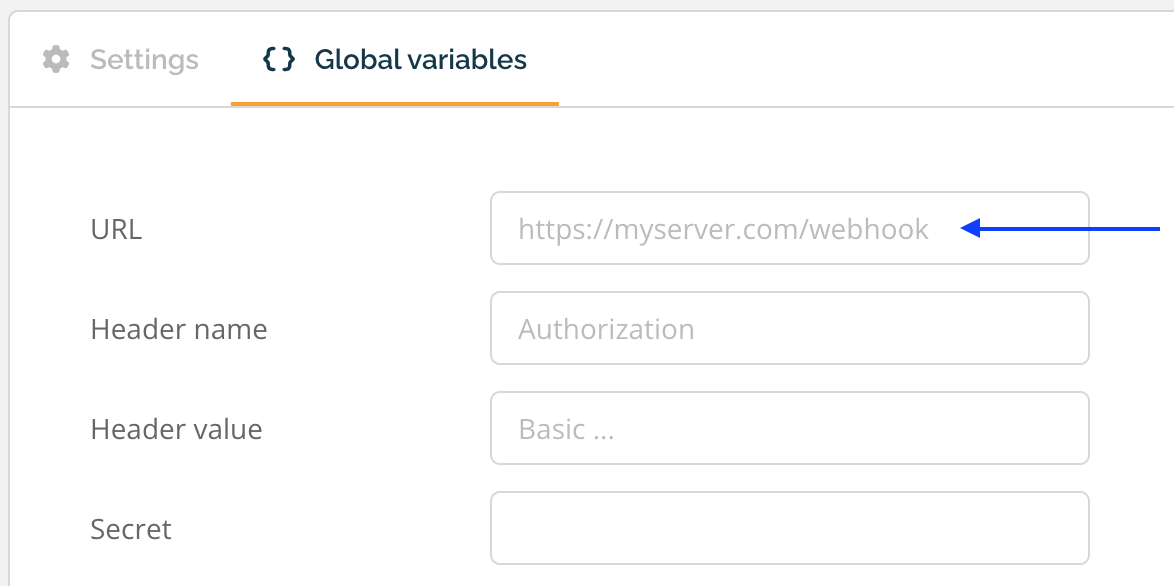This screenshot has width=1174, height=586.
Task: Click the Authorization placeholder text
Action: (606, 329)
